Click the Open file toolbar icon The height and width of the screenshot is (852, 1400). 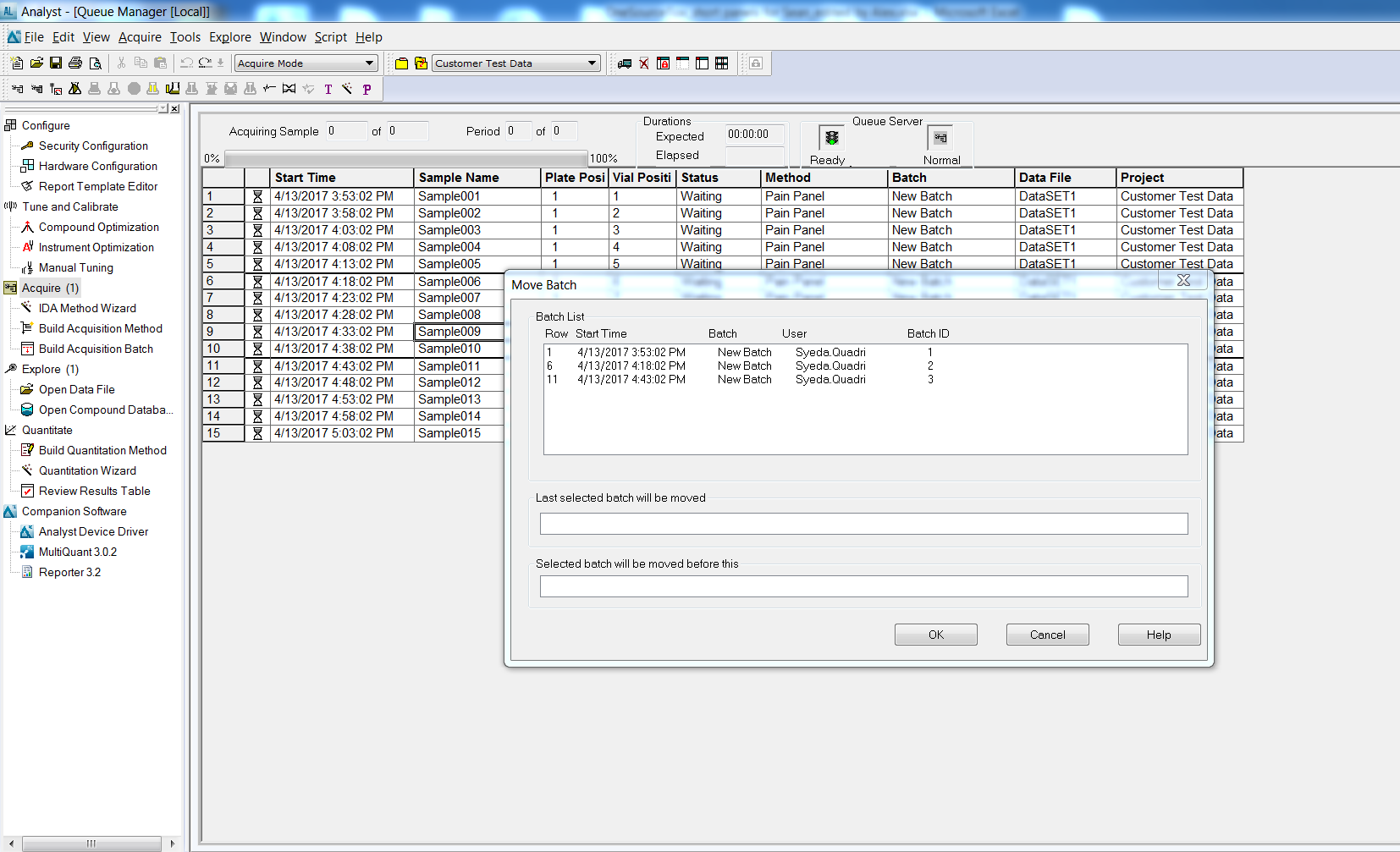[36, 63]
